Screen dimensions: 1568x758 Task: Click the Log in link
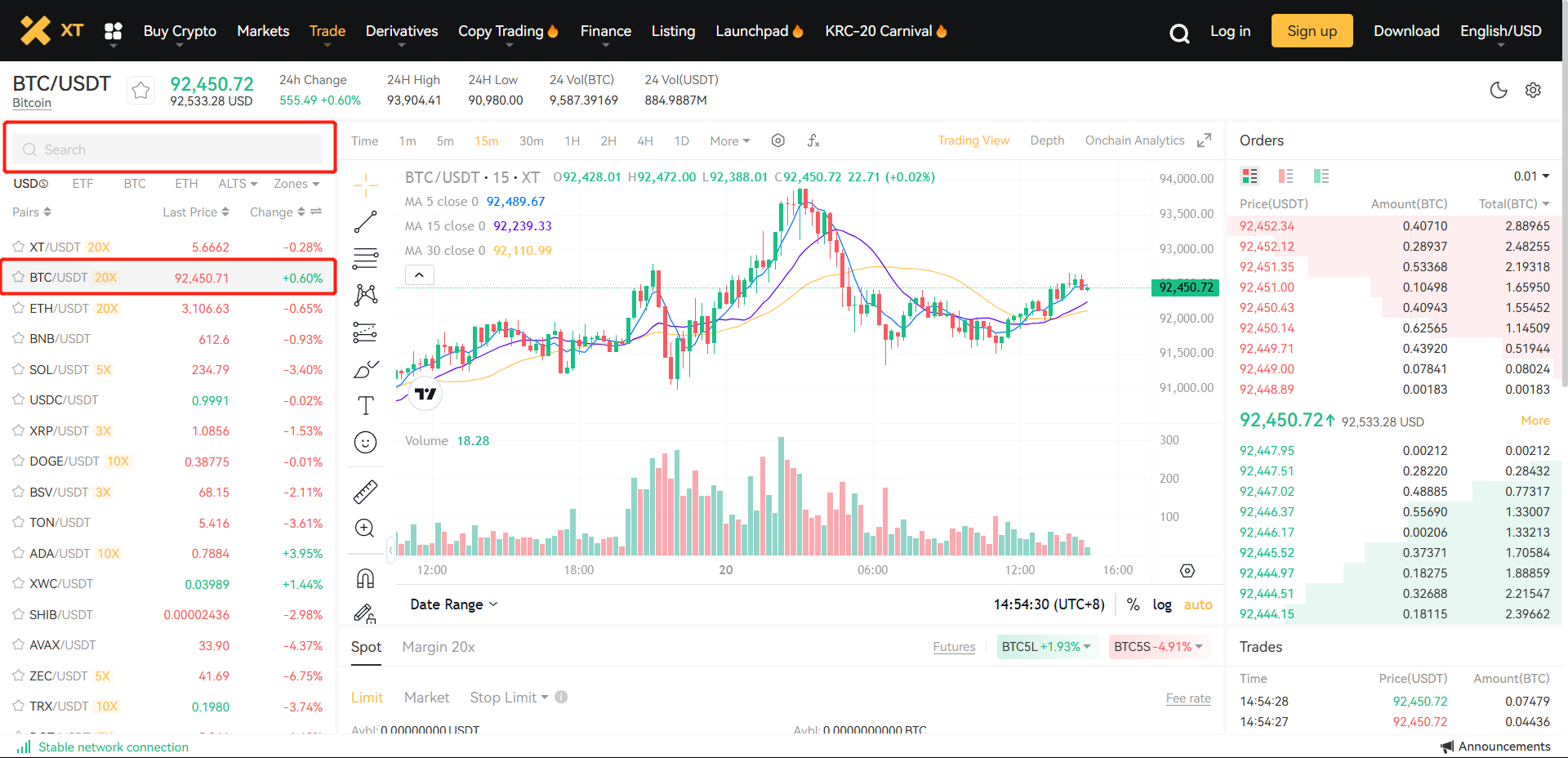tap(1230, 31)
